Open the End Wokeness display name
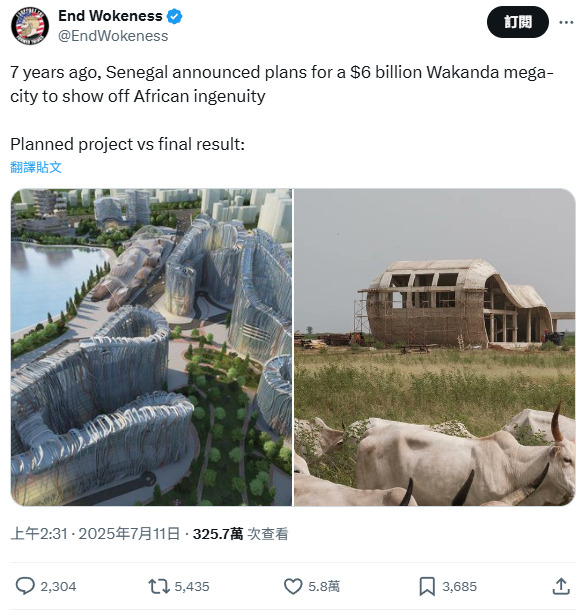The image size is (580, 614). pyautogui.click(x=110, y=16)
